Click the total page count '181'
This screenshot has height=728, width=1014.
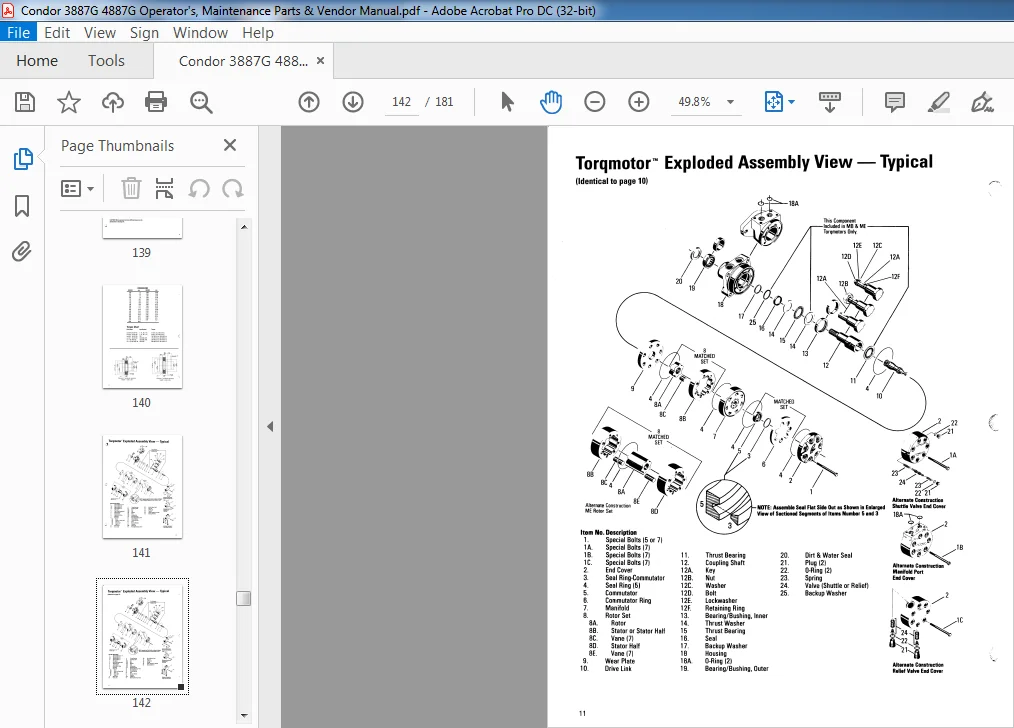(x=444, y=102)
